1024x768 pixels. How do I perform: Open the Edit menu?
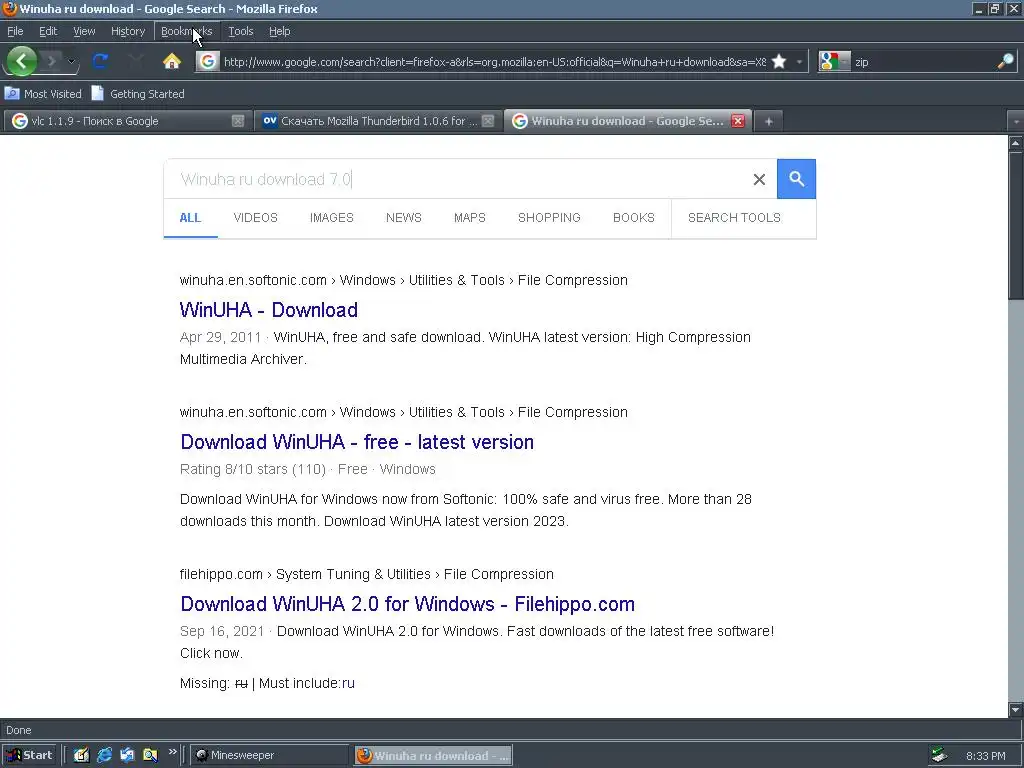[x=48, y=31]
